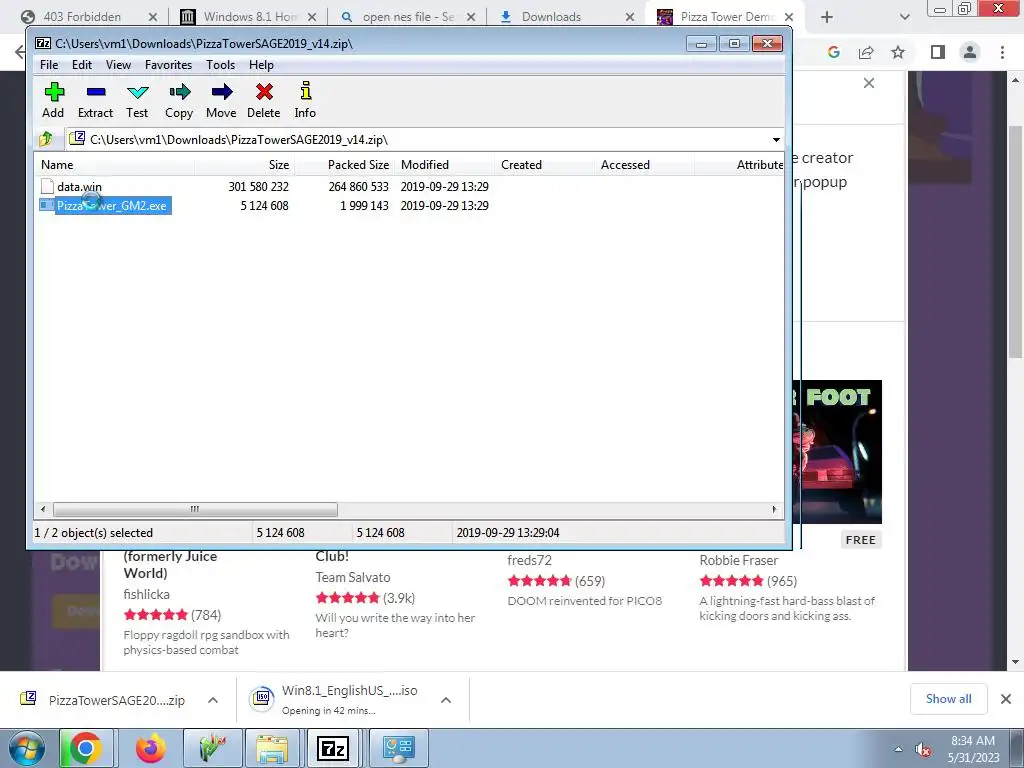This screenshot has width=1024, height=768.
Task: Open the File menu in 7-Zip
Action: (x=49, y=65)
